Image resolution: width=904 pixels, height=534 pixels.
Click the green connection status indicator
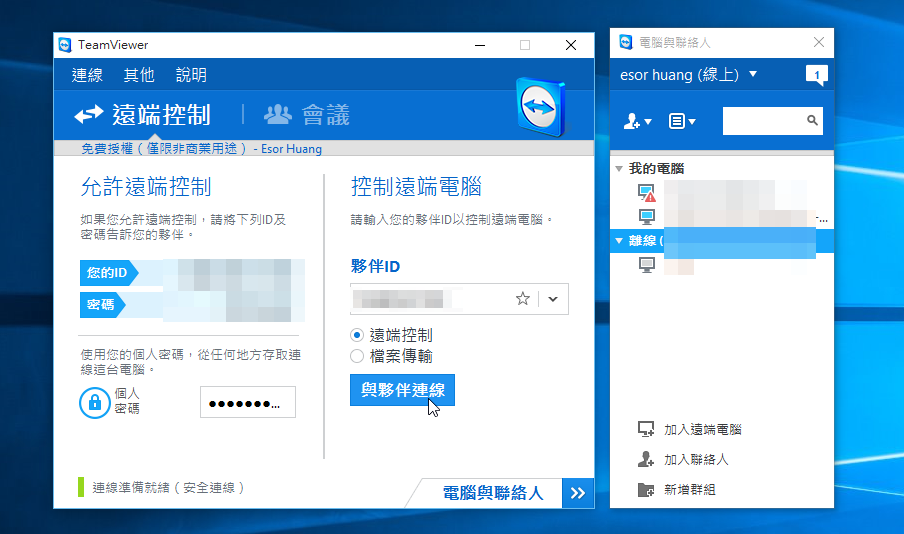tap(81, 487)
